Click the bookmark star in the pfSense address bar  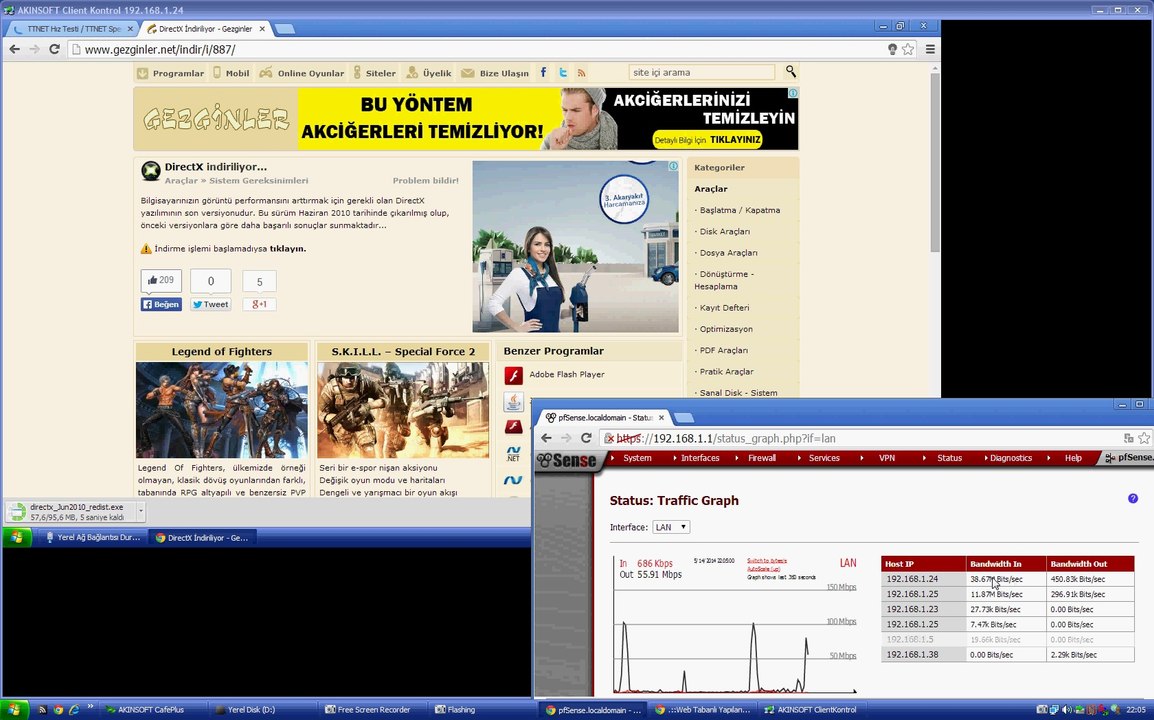[1144, 437]
